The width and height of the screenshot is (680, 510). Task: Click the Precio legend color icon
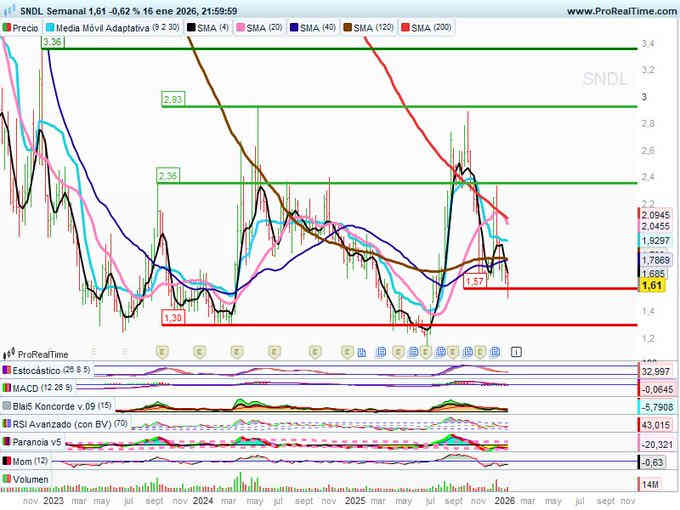pyautogui.click(x=7, y=28)
